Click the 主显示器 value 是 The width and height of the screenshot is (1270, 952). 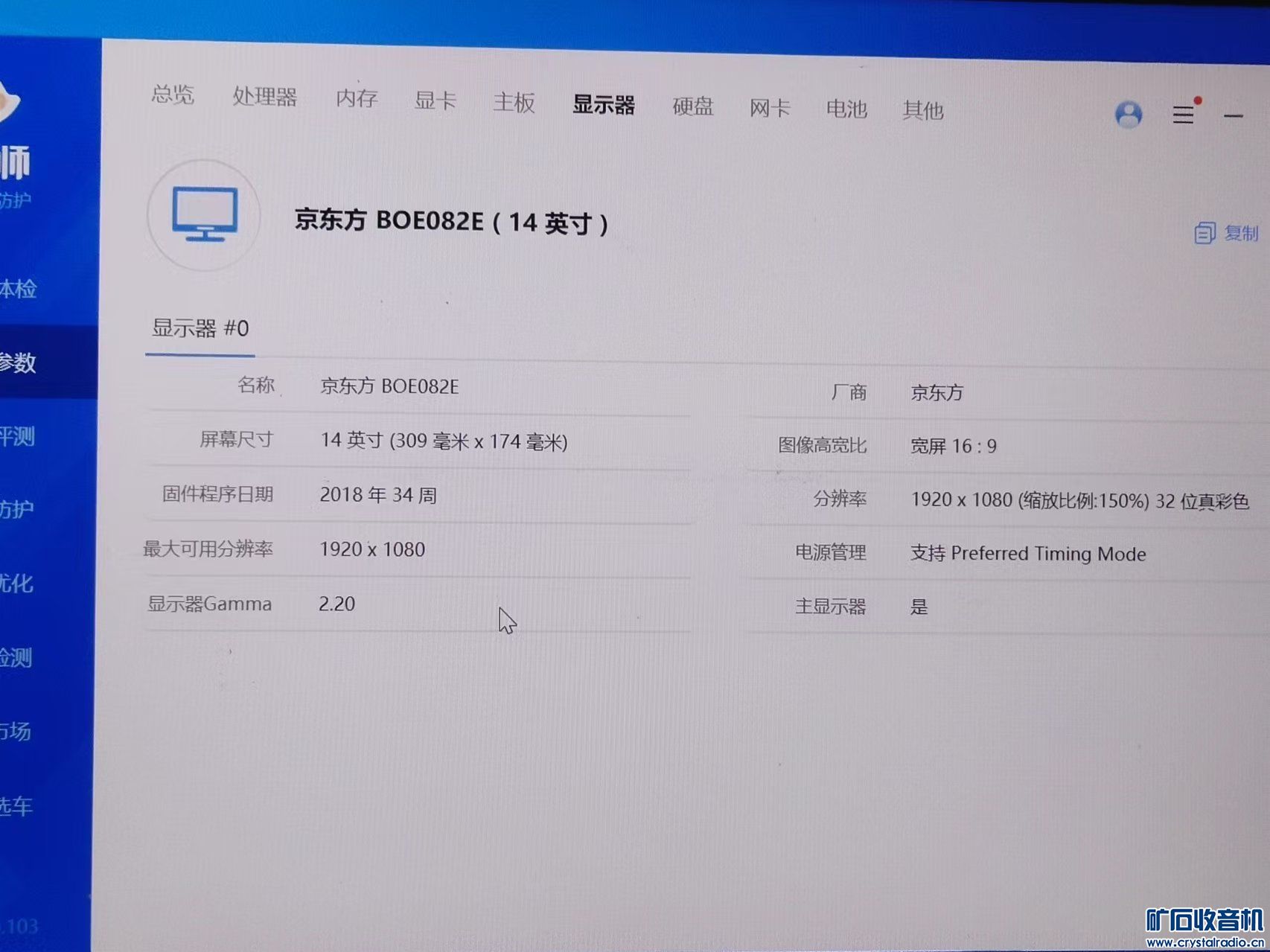coord(919,607)
